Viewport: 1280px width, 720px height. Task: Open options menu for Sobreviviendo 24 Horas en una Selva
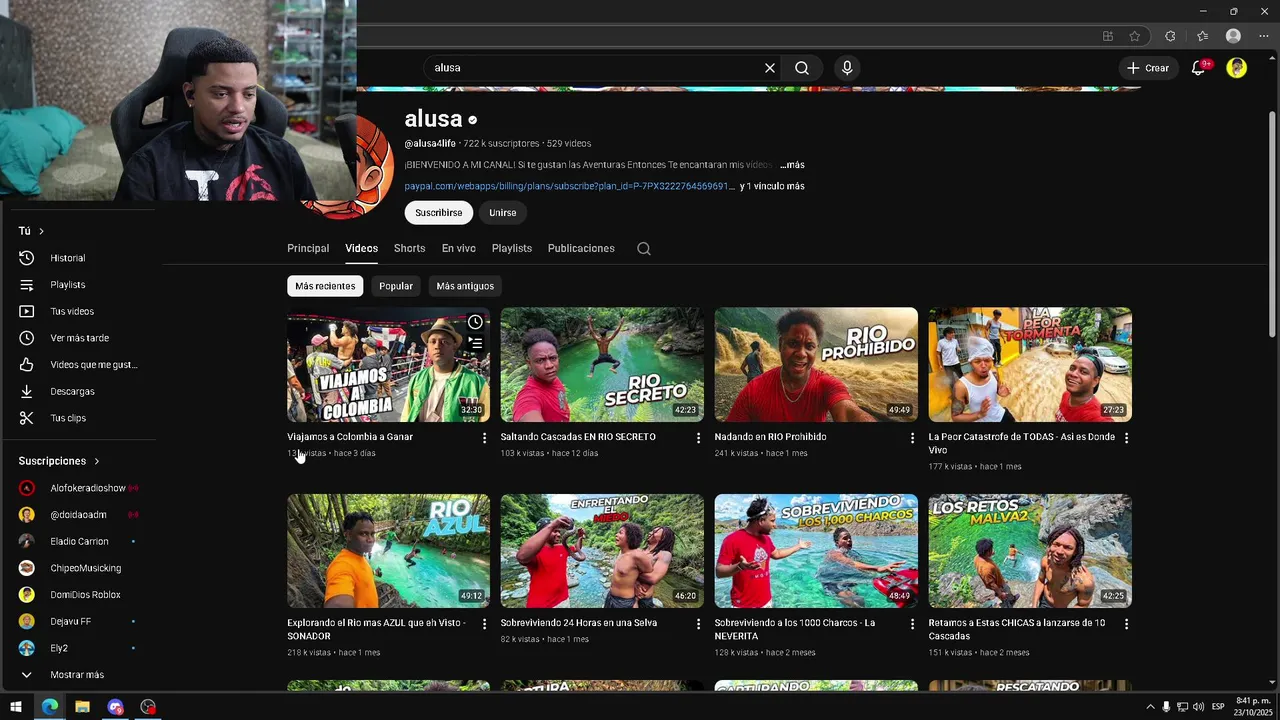point(698,624)
